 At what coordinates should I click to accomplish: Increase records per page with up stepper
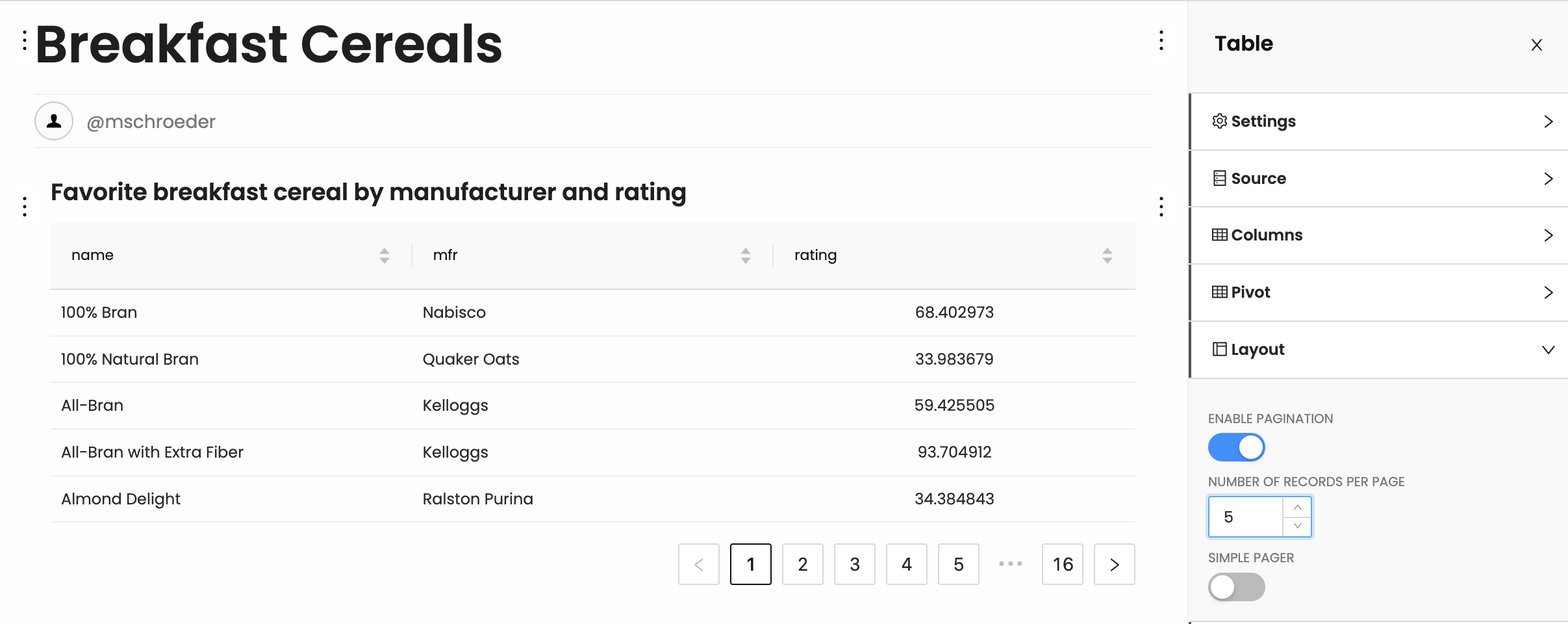(x=1298, y=507)
